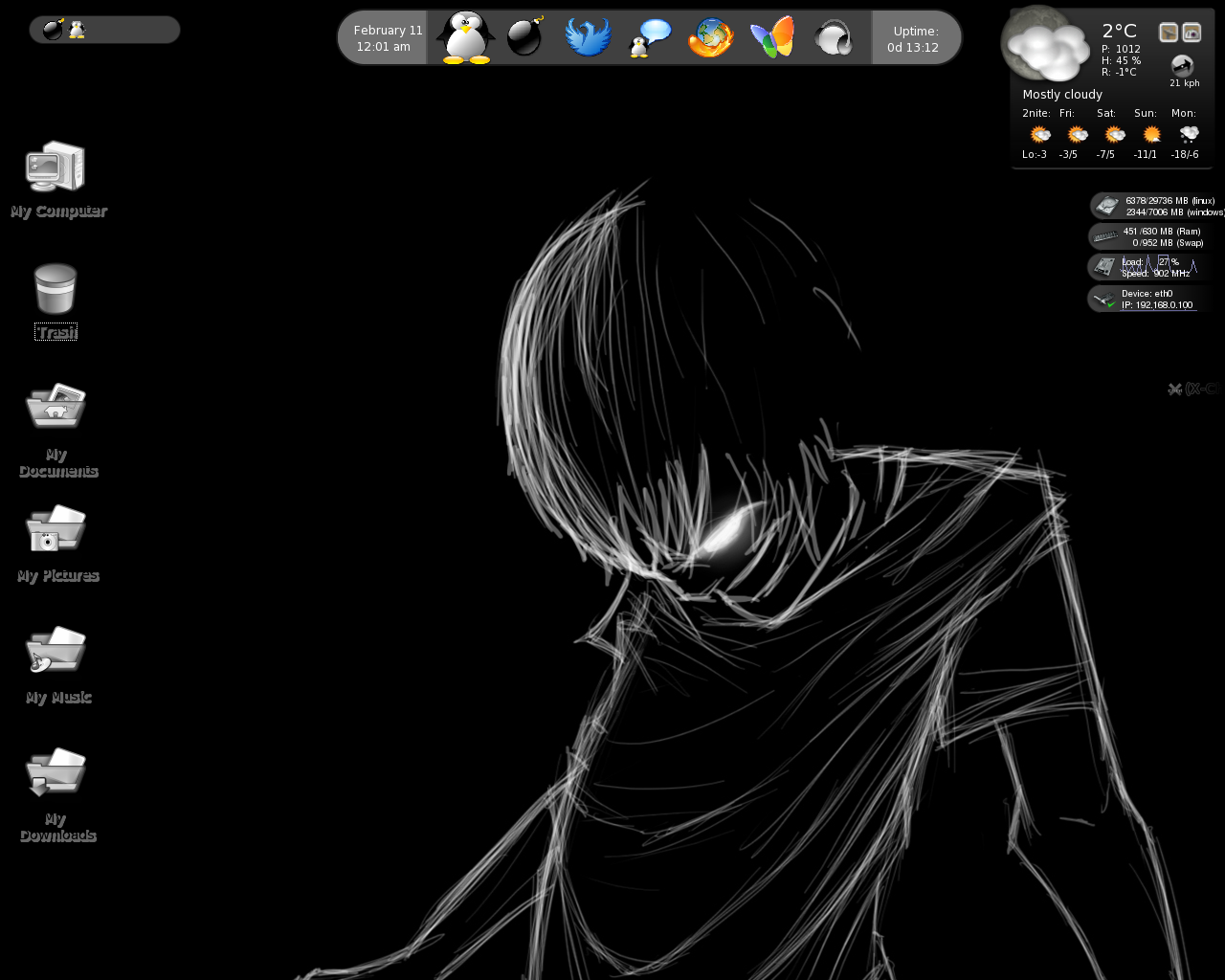The image size is (1225, 980).
Task: Click the camera button in weather widget
Action: coord(1192,33)
